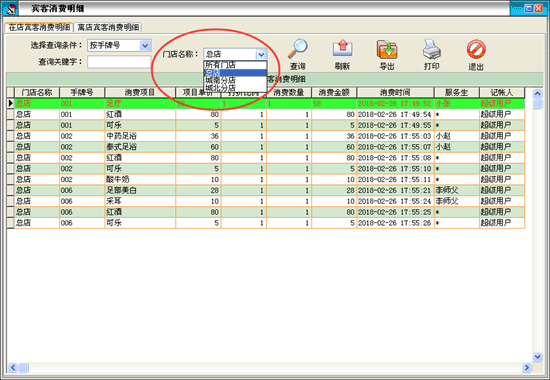Viewport: 550px width, 380px height.
Task: Click the application icon in title bar
Action: [x=9, y=8]
